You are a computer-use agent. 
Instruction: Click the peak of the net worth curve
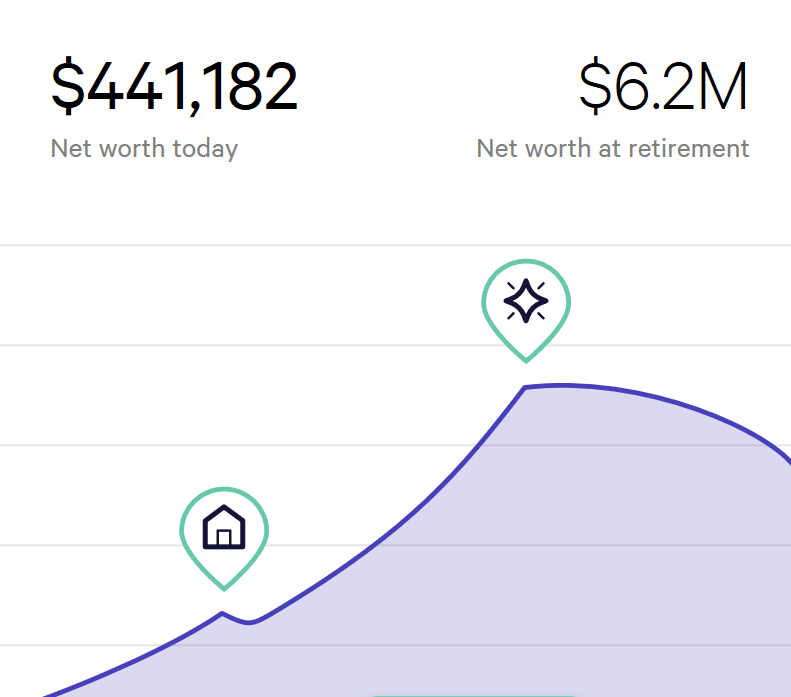click(560, 385)
